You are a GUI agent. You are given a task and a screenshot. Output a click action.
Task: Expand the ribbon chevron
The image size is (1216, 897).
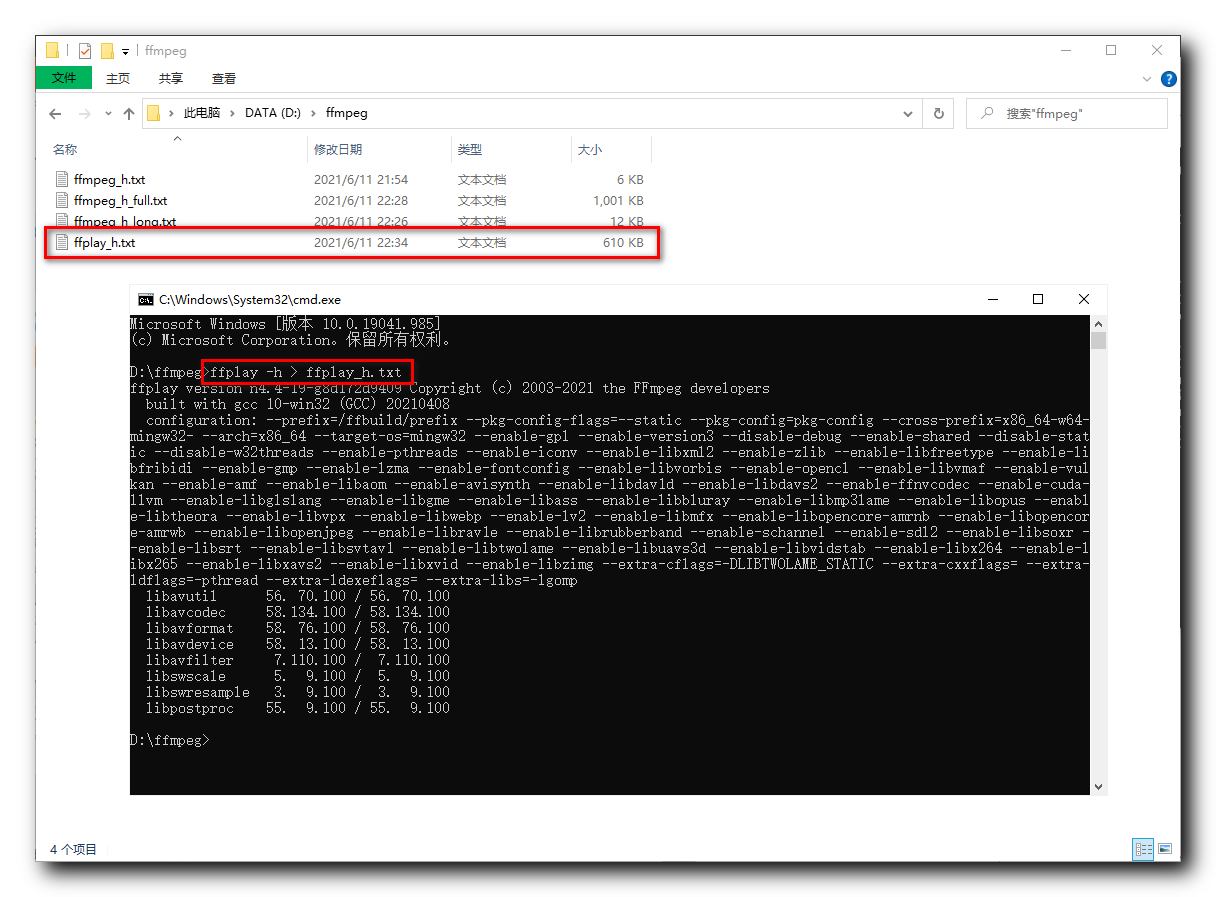click(x=1147, y=79)
